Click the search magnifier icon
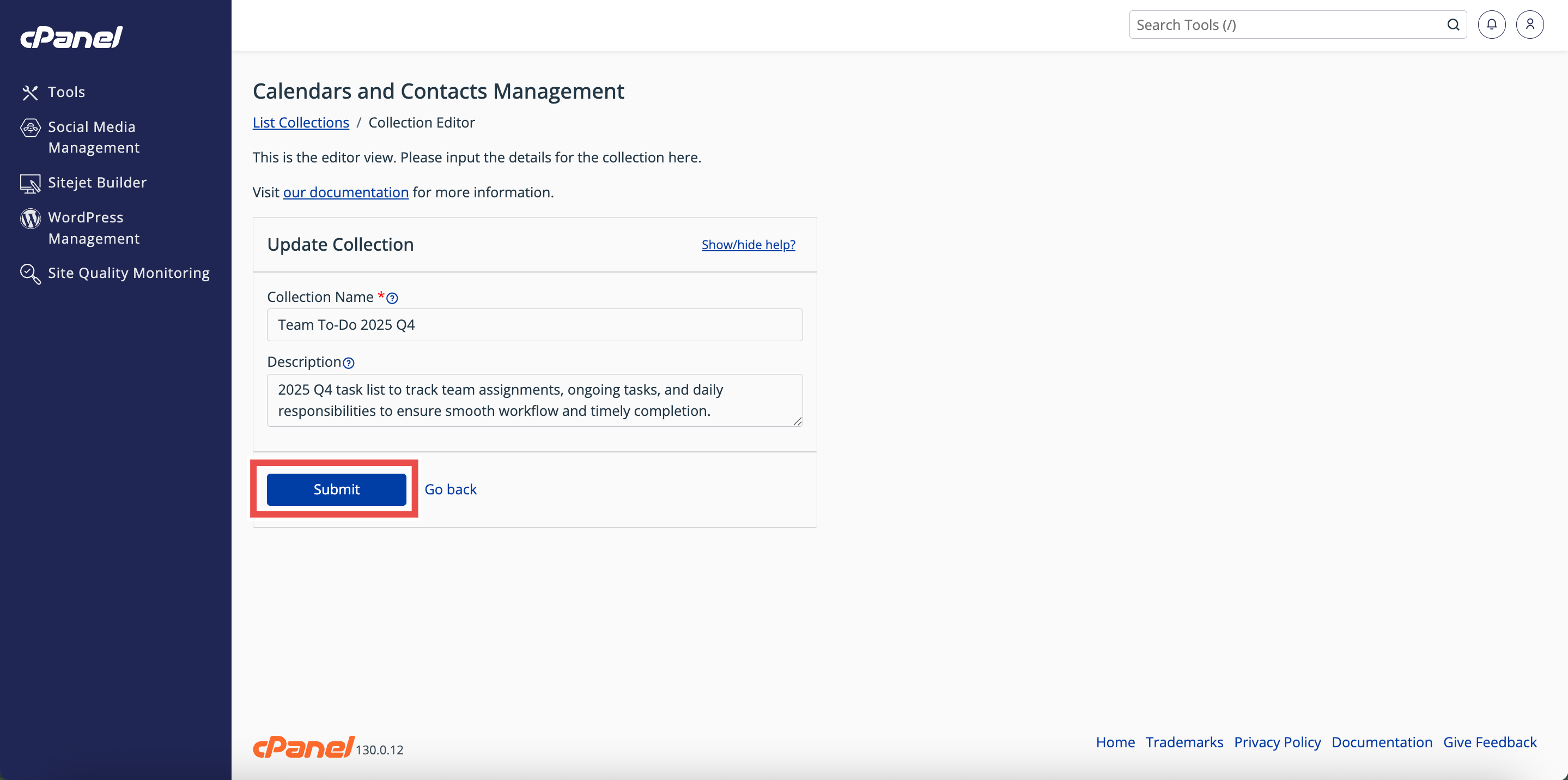Screen dimensions: 1568x780 pyautogui.click(x=1453, y=25)
